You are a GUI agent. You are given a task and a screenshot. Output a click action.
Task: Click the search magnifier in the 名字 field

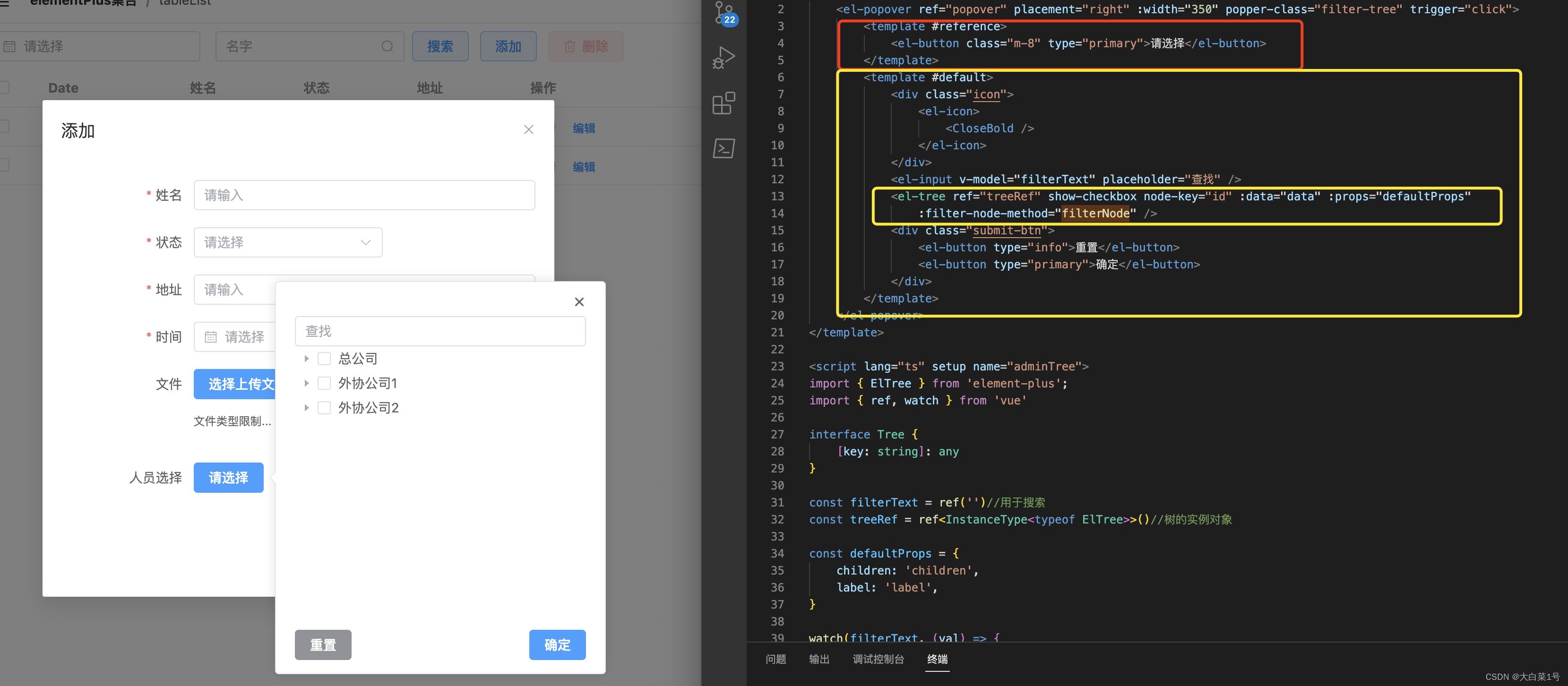387,46
